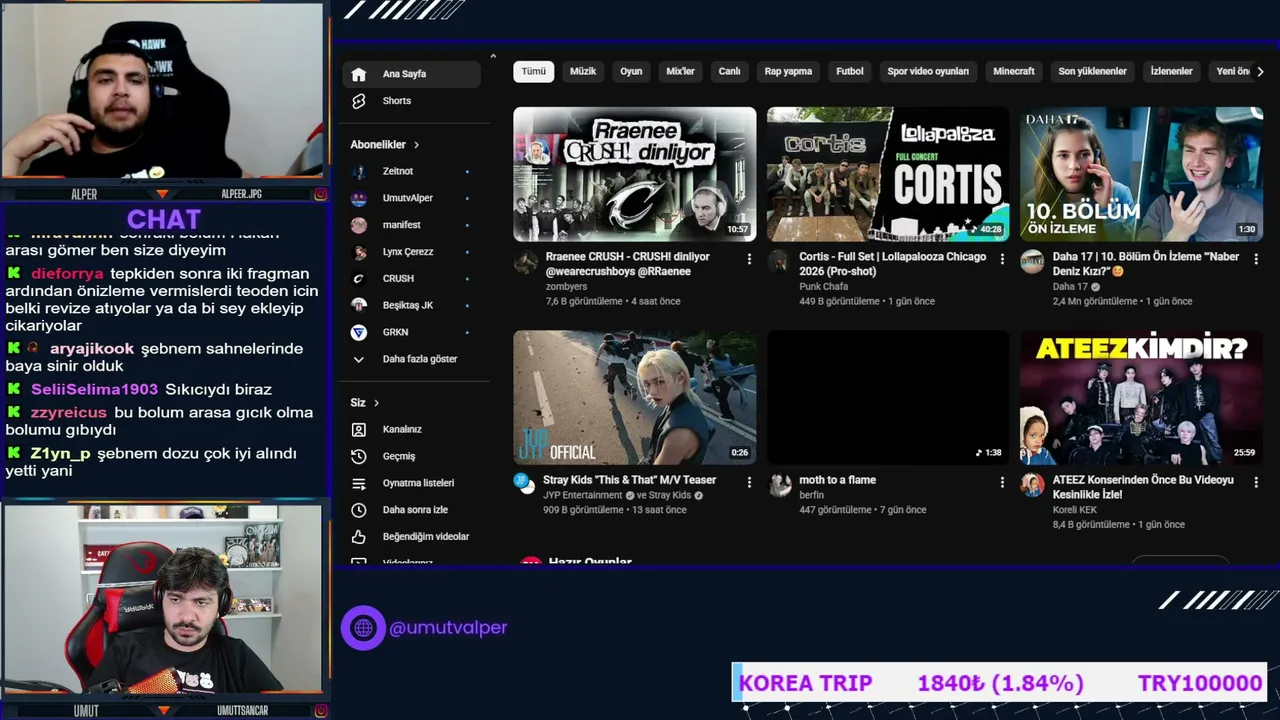Open more options for ATEEZ Konserinden video
Image resolution: width=1280 pixels, height=720 pixels.
(1255, 482)
